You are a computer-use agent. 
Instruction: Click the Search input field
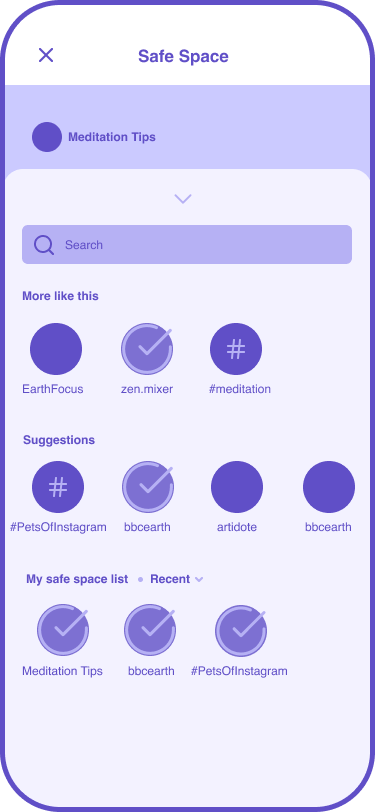point(187,244)
